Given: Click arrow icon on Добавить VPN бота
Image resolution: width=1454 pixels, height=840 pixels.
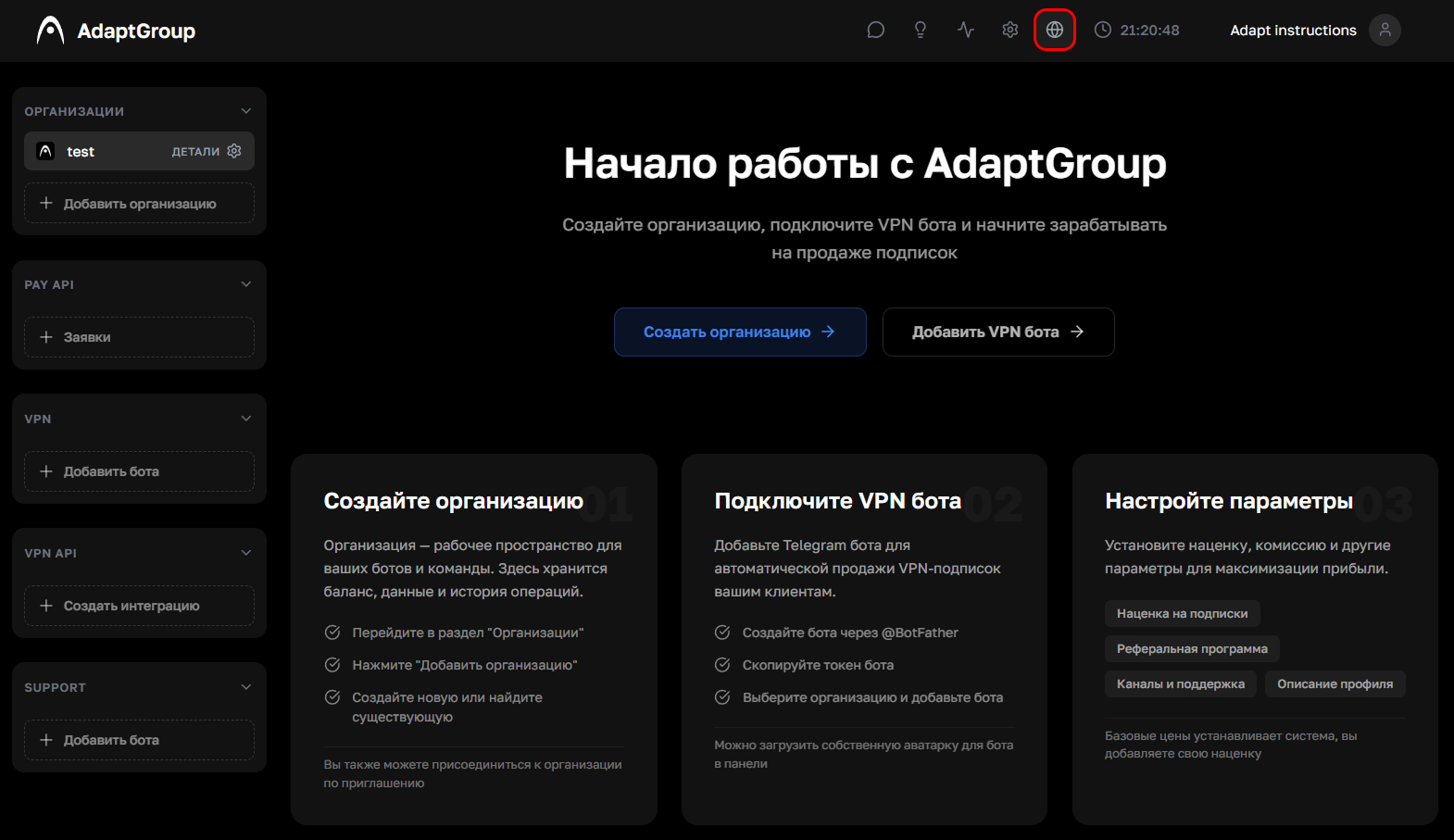Looking at the screenshot, I should pos(1077,332).
